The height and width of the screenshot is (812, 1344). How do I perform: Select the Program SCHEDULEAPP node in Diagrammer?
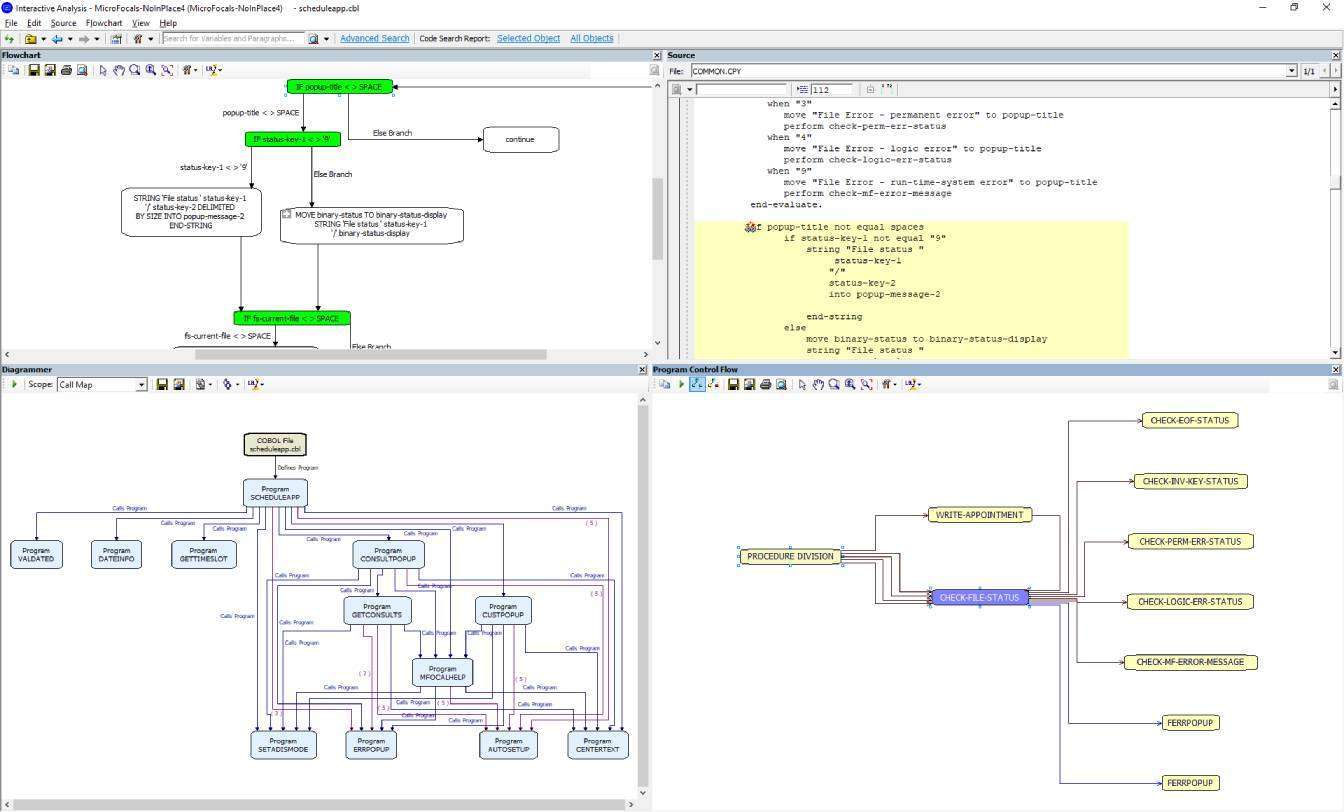275,493
